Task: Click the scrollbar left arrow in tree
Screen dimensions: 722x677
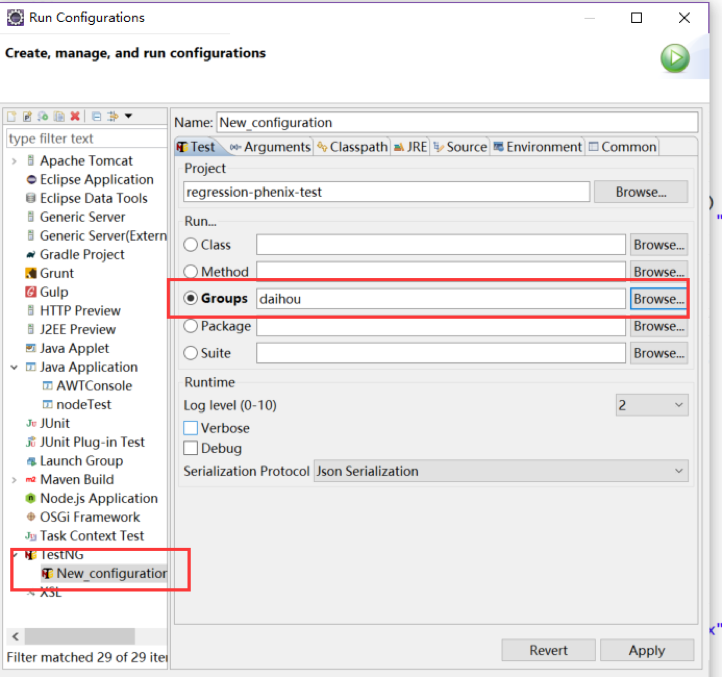Action: 16,636
